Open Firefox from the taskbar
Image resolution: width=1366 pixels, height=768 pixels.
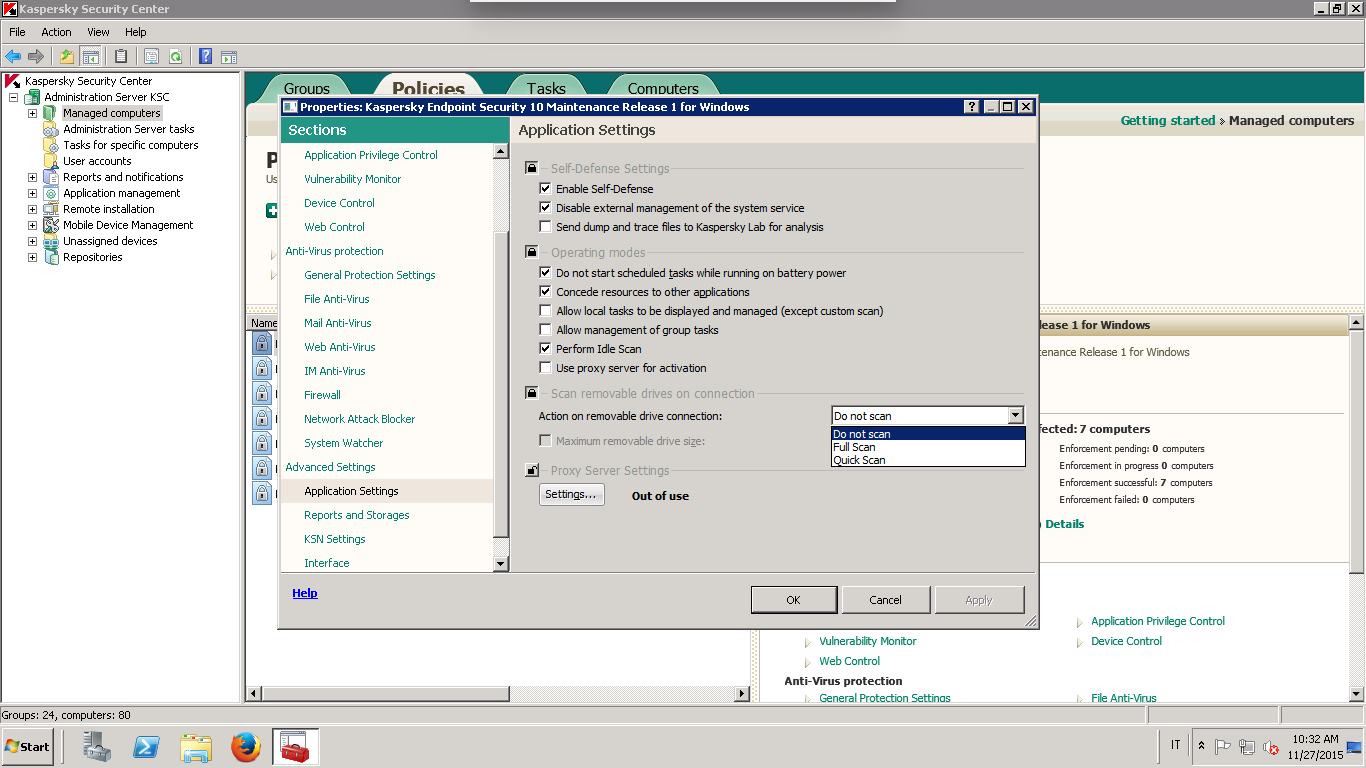245,746
